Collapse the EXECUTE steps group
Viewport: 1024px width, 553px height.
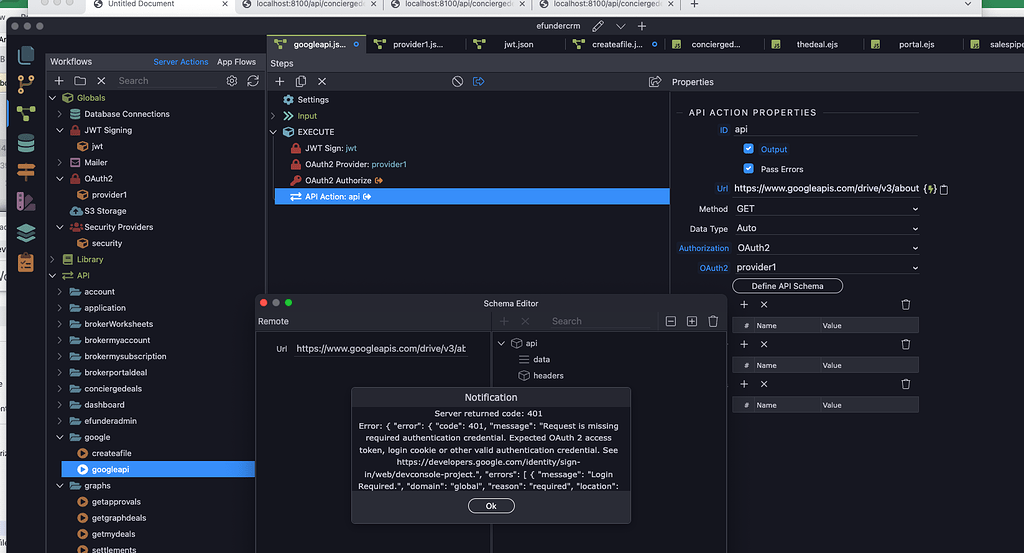[274, 132]
